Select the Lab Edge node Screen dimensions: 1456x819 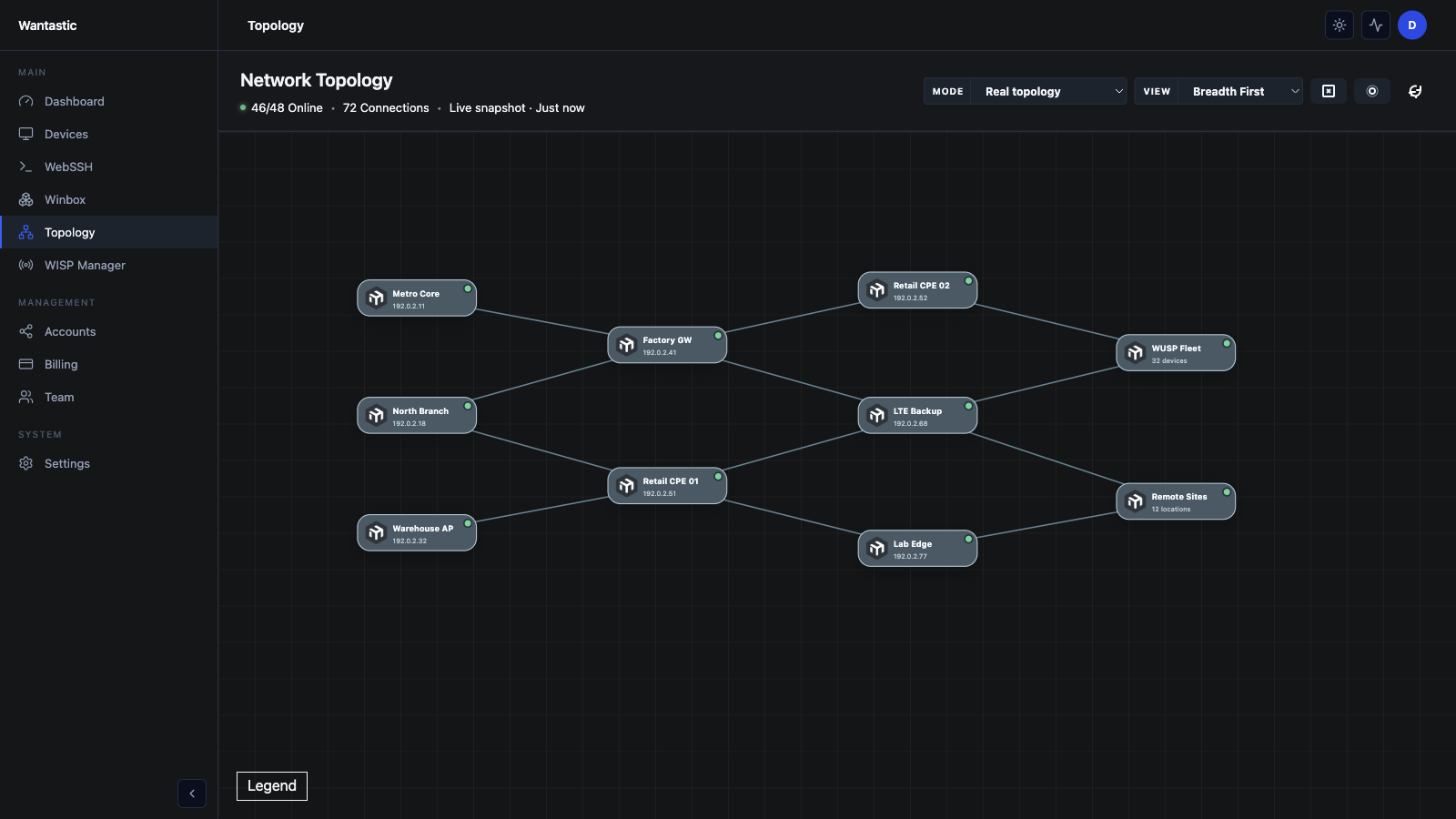pos(917,548)
